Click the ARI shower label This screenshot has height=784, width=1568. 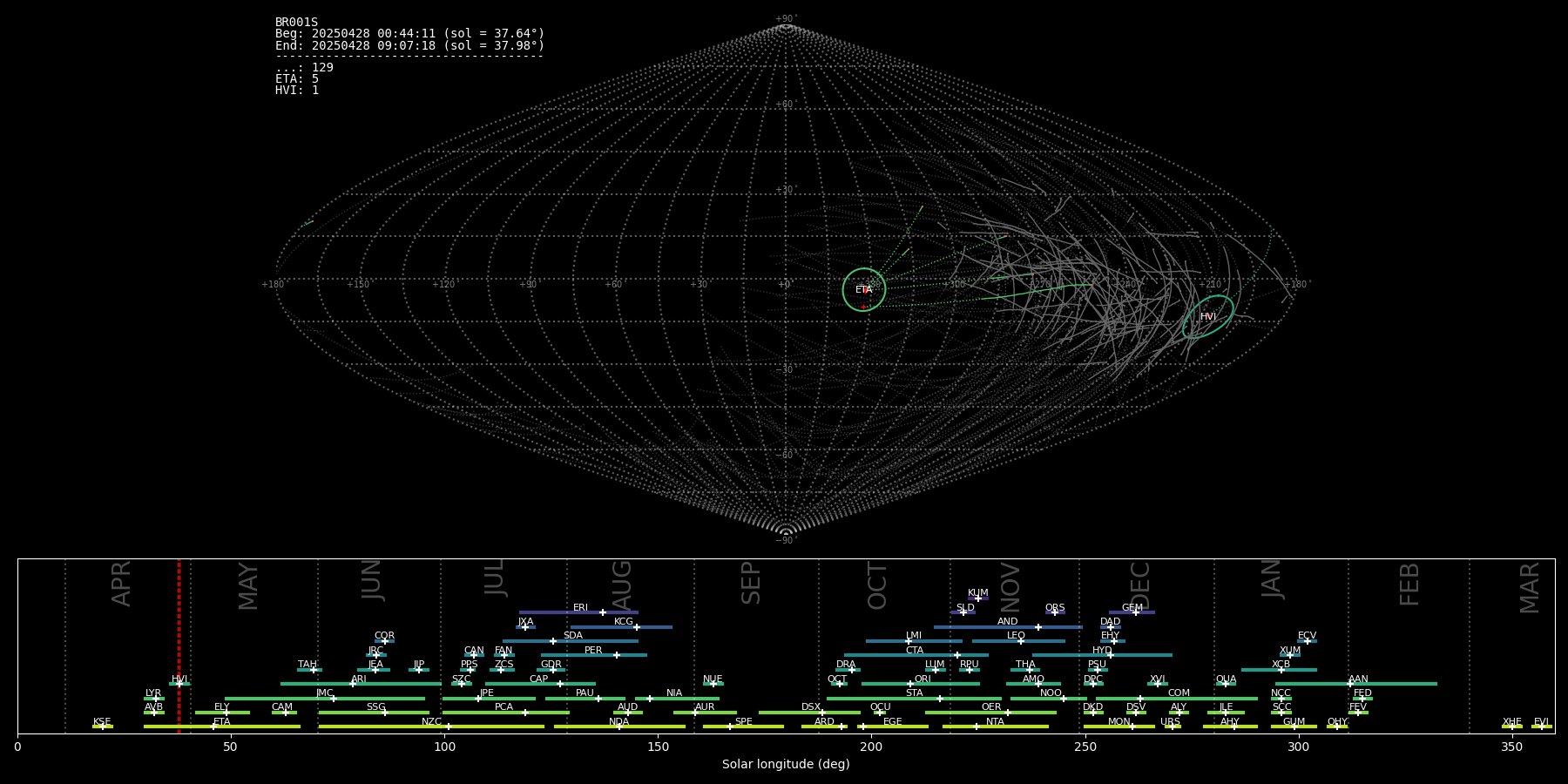359,679
